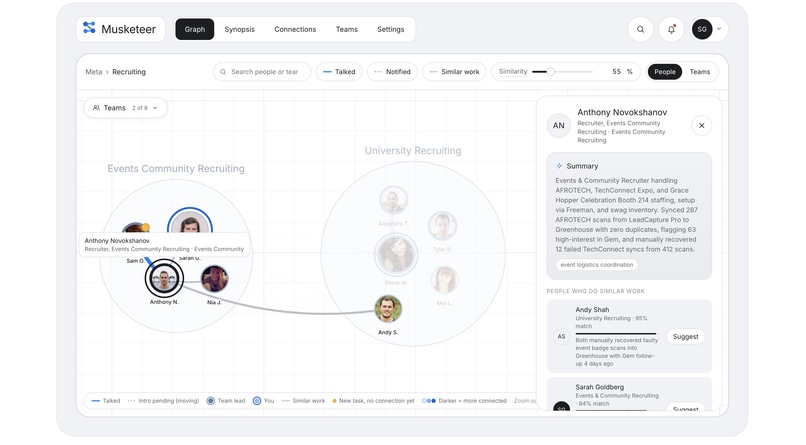Image resolution: width=806 pixels, height=445 pixels.
Task: Click the New task, no connection yet legend dot
Action: (335, 401)
